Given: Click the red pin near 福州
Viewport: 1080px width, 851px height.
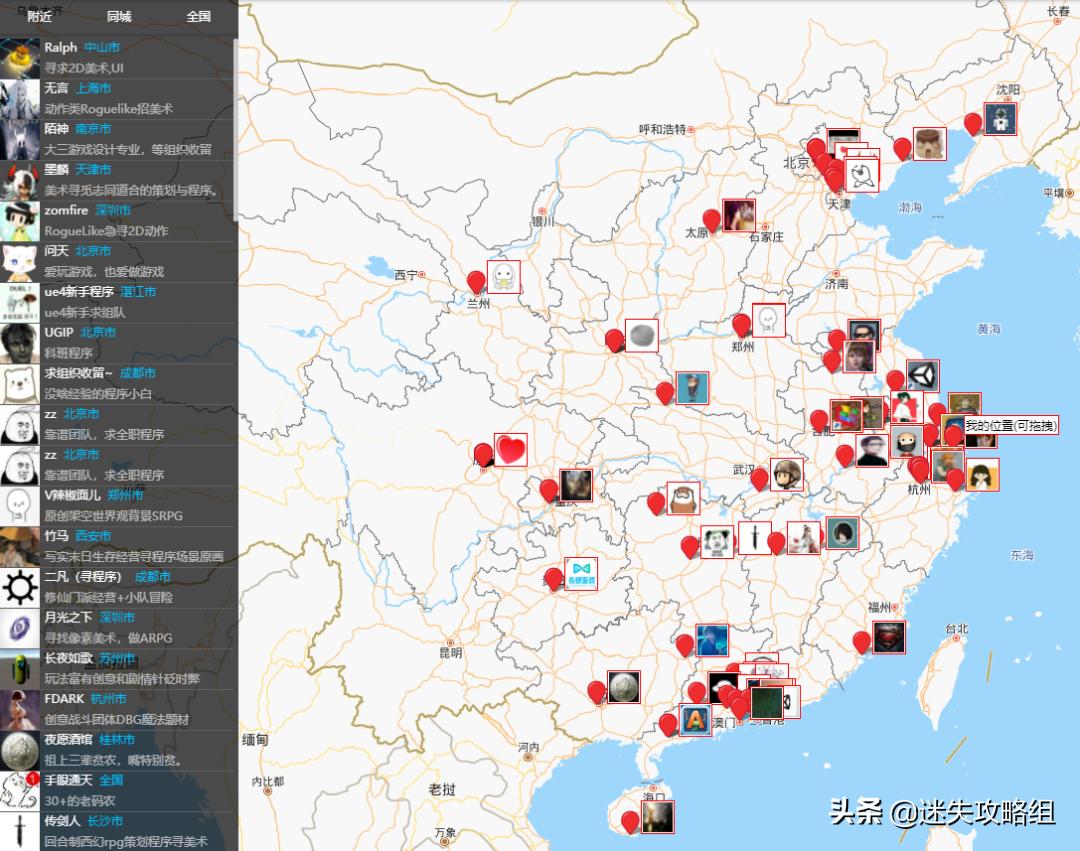Looking at the screenshot, I should click(862, 643).
